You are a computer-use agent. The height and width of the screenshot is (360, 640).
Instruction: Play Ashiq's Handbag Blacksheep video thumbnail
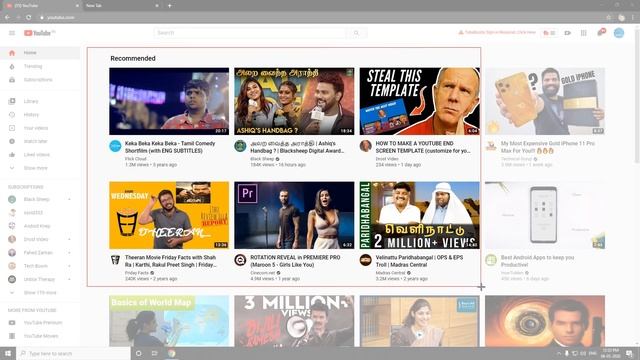(x=294, y=101)
